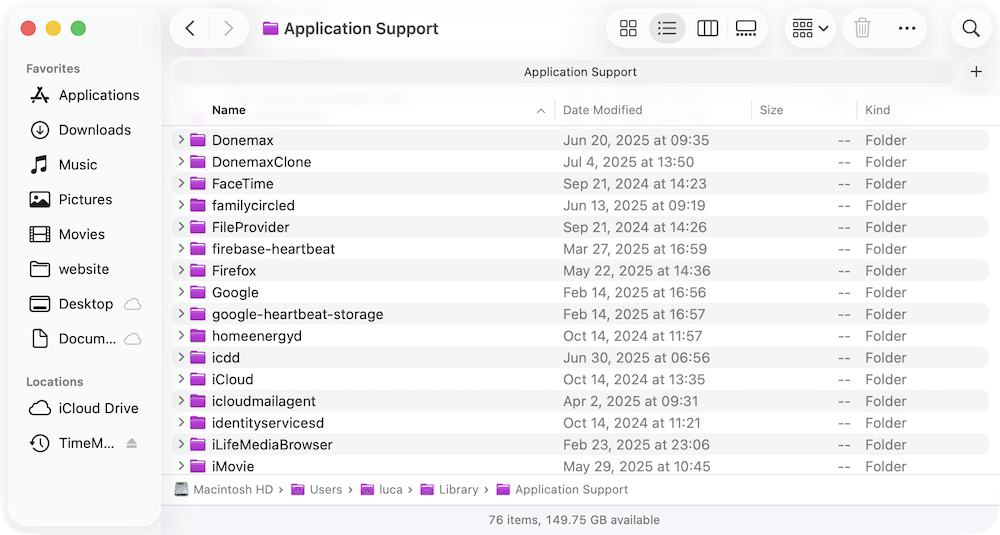Open Movies in the sidebar
1000x535 pixels.
(67, 234)
